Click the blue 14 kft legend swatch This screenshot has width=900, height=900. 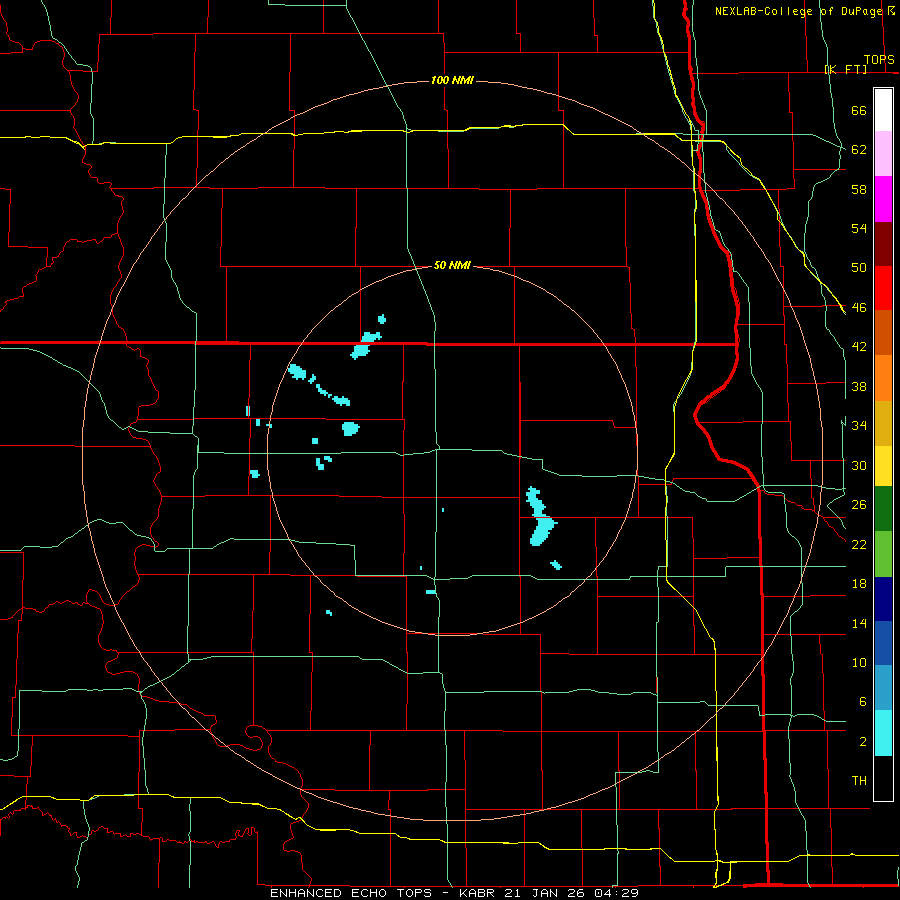(883, 643)
